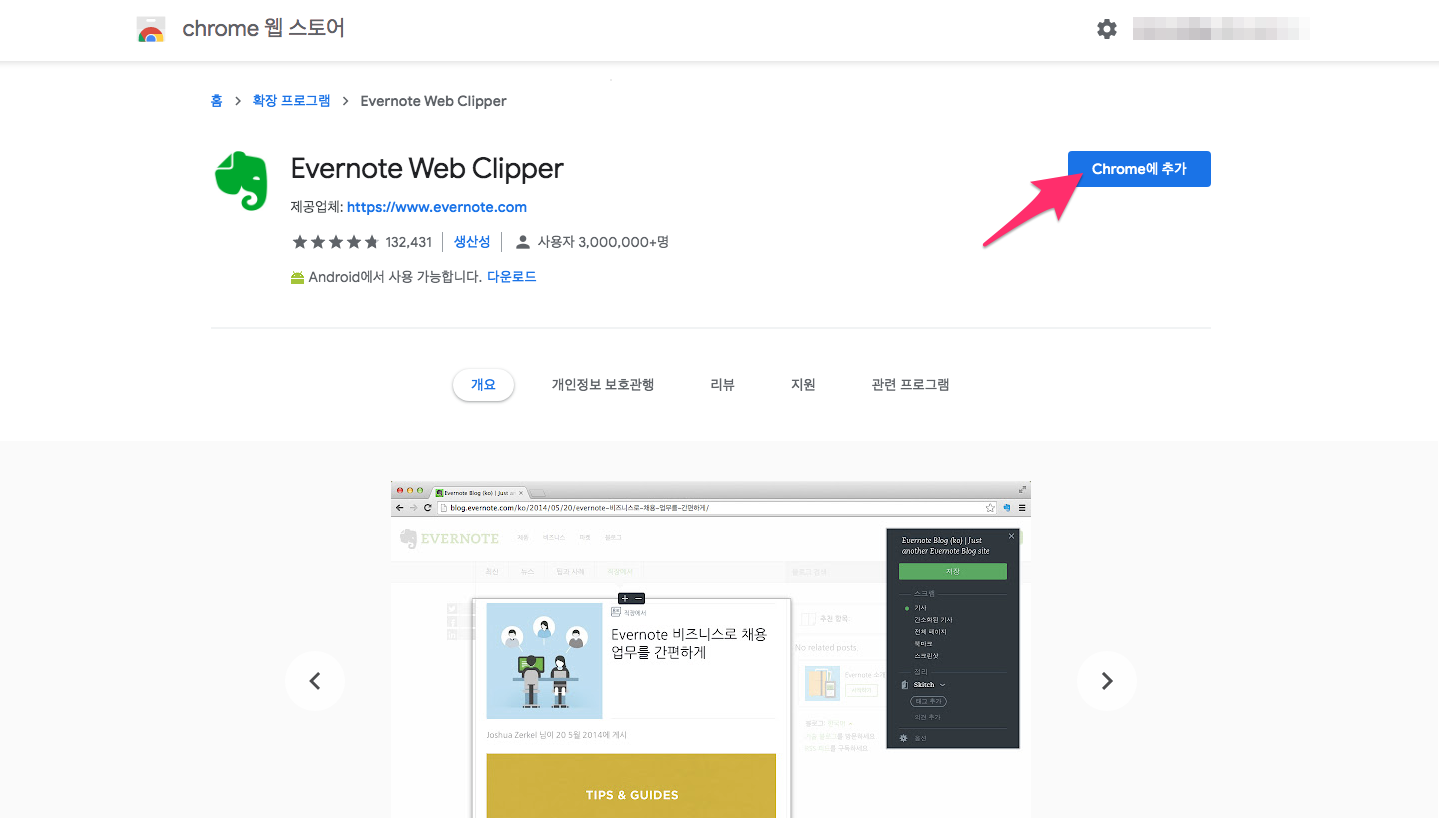Go to previous screenshot with left arrow

[x=315, y=681]
